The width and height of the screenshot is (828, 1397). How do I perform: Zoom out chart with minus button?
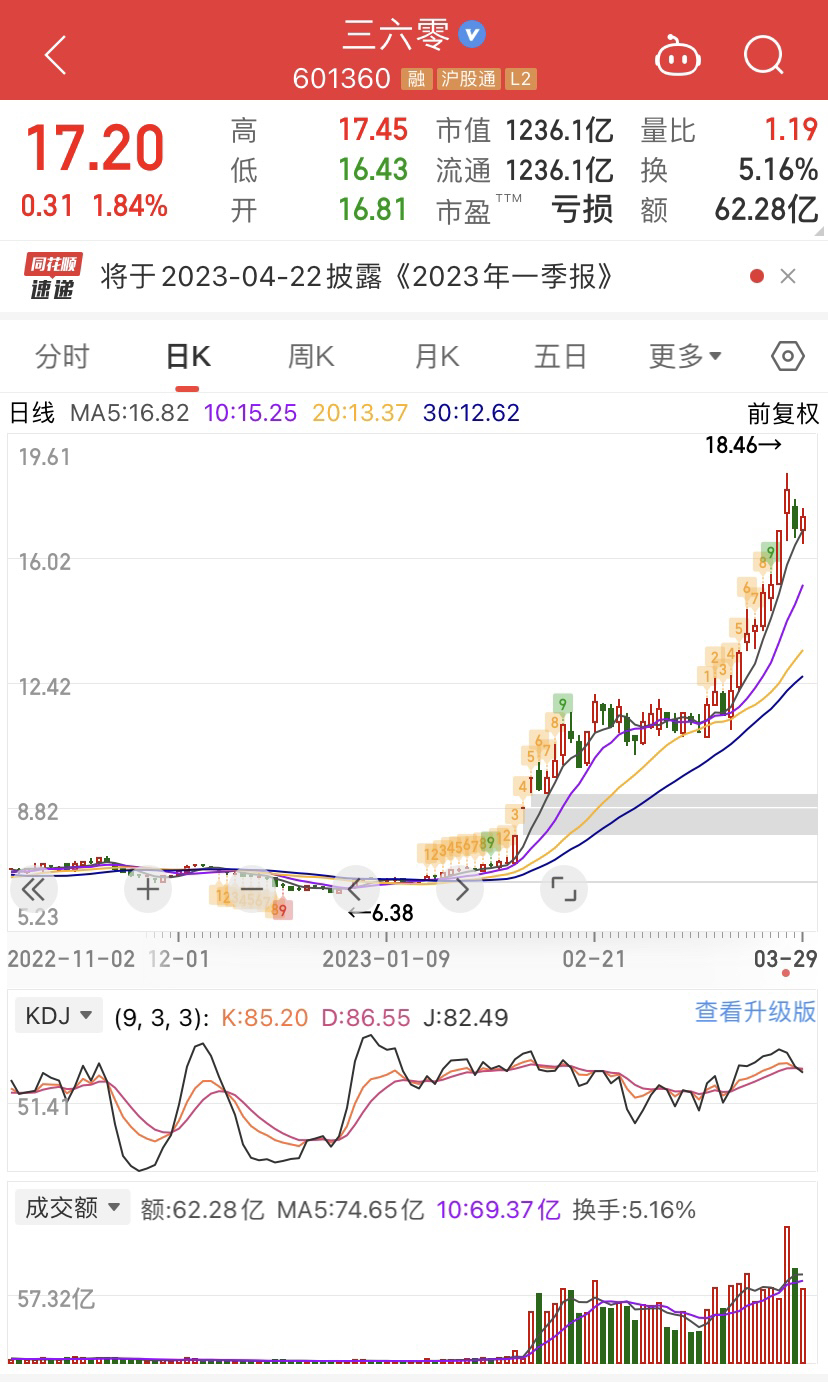point(251,888)
